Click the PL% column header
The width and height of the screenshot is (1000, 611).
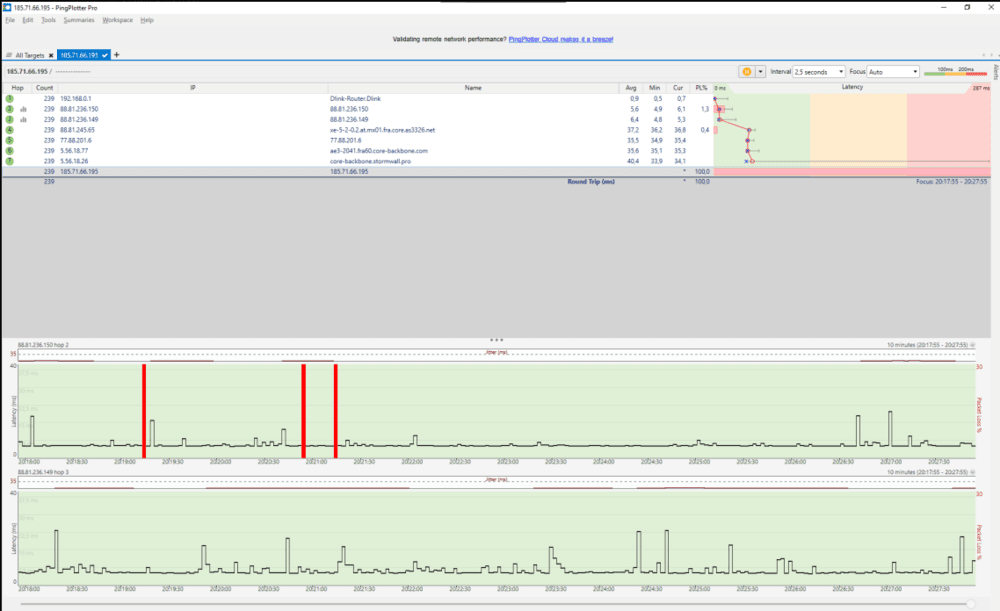[x=701, y=88]
